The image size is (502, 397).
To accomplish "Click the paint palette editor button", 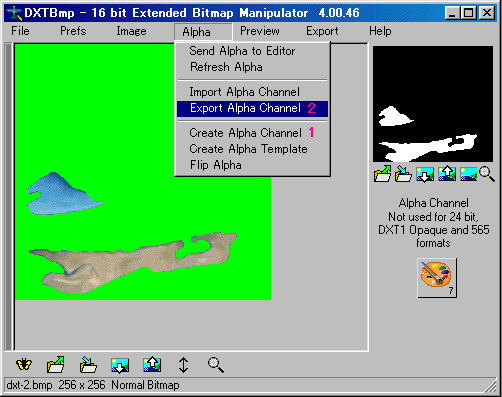I will (x=437, y=278).
